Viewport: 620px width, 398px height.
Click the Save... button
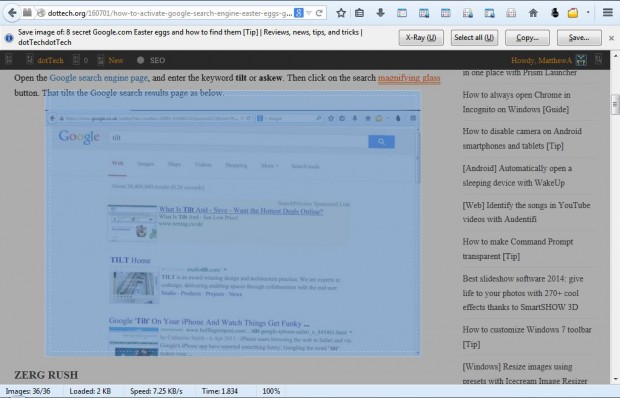coord(579,38)
